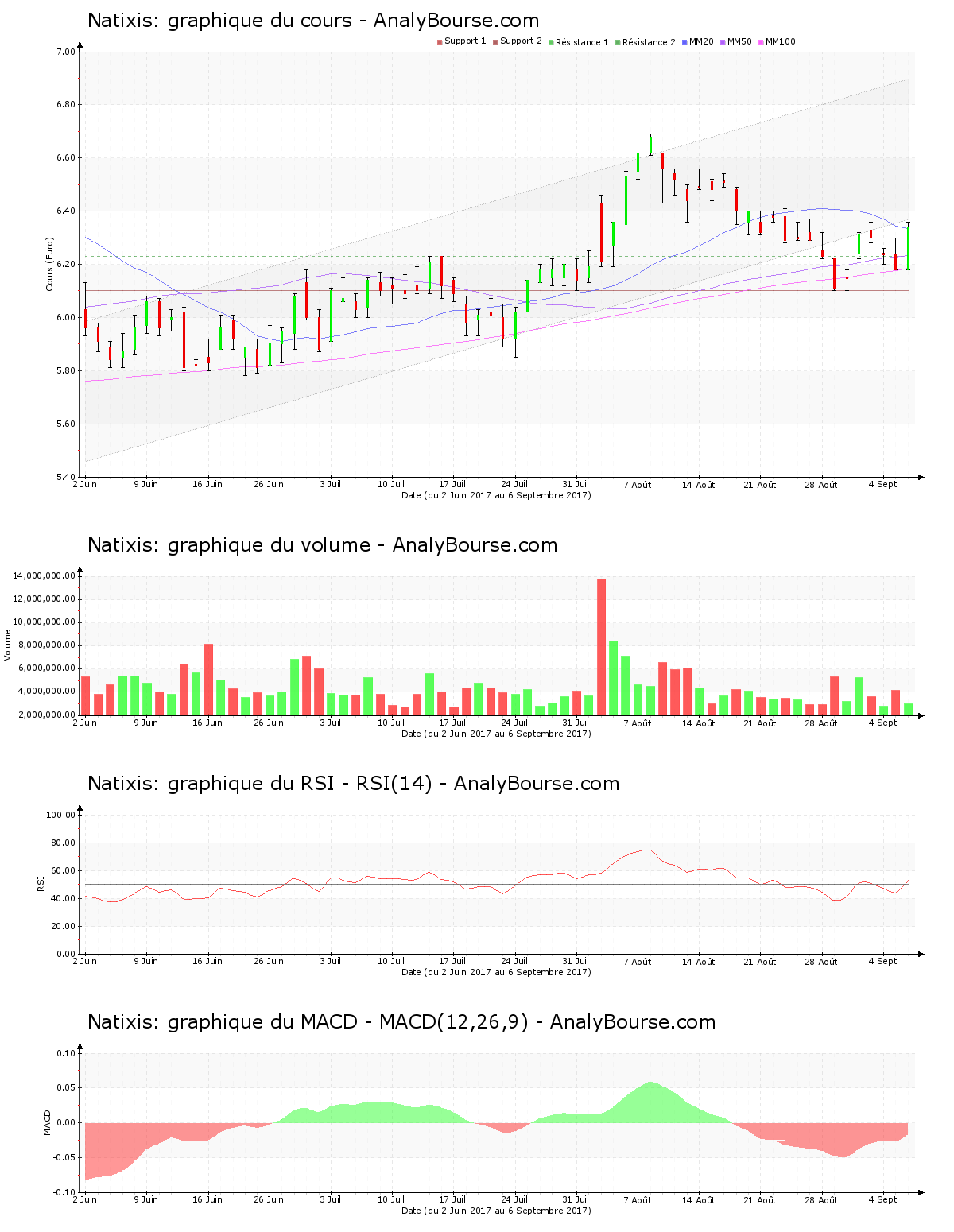Click the '6.80' value on the price axis
The image size is (954, 1232).
point(66,104)
